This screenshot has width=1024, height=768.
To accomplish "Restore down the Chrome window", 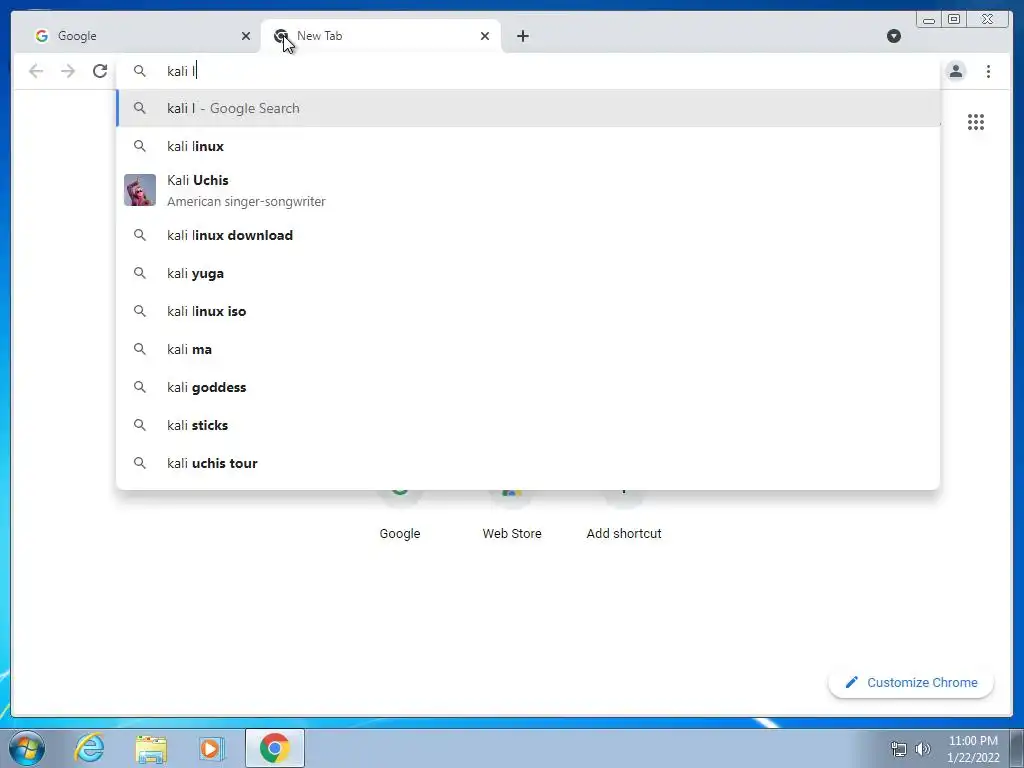I will click(954, 20).
